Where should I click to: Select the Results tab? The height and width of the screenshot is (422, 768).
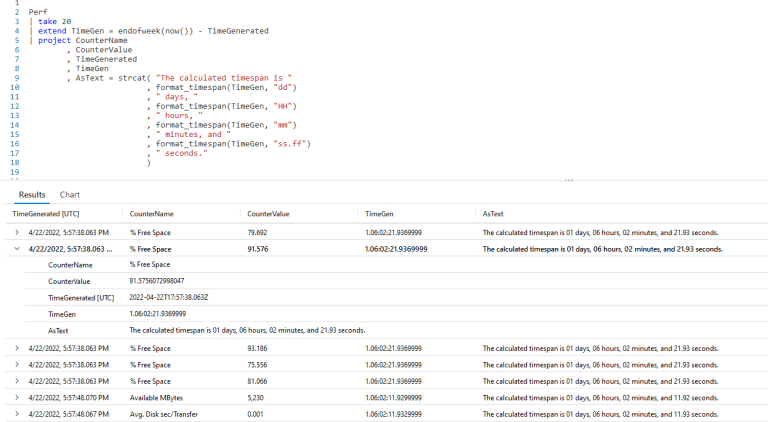click(32, 194)
